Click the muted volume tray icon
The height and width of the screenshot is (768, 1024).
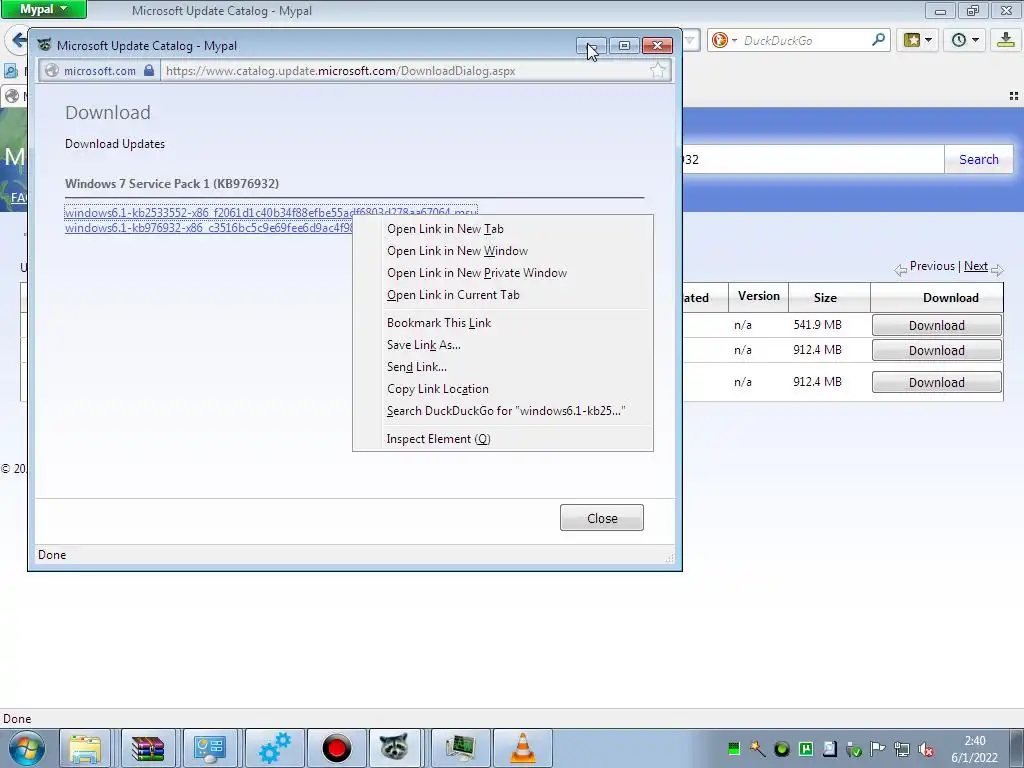(925, 749)
